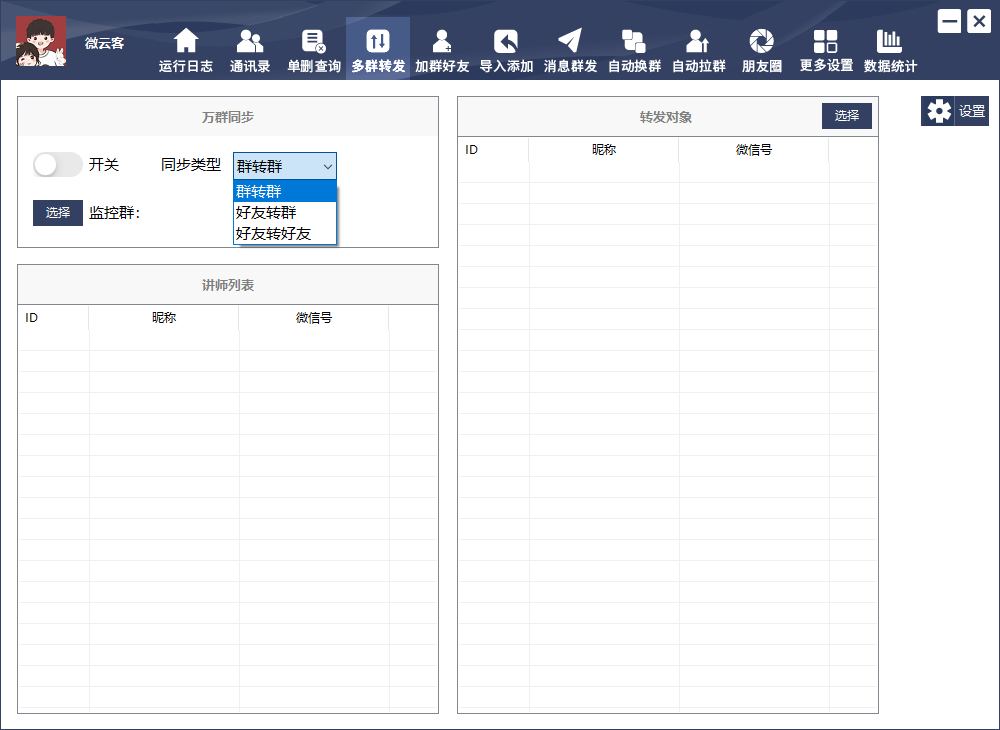
Task: Open the 设置 gear button
Action: [955, 111]
